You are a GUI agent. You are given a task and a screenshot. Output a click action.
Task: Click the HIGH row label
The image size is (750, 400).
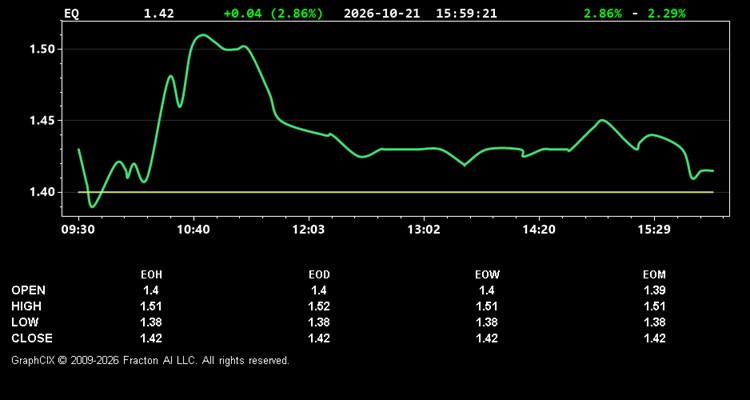click(x=26, y=306)
